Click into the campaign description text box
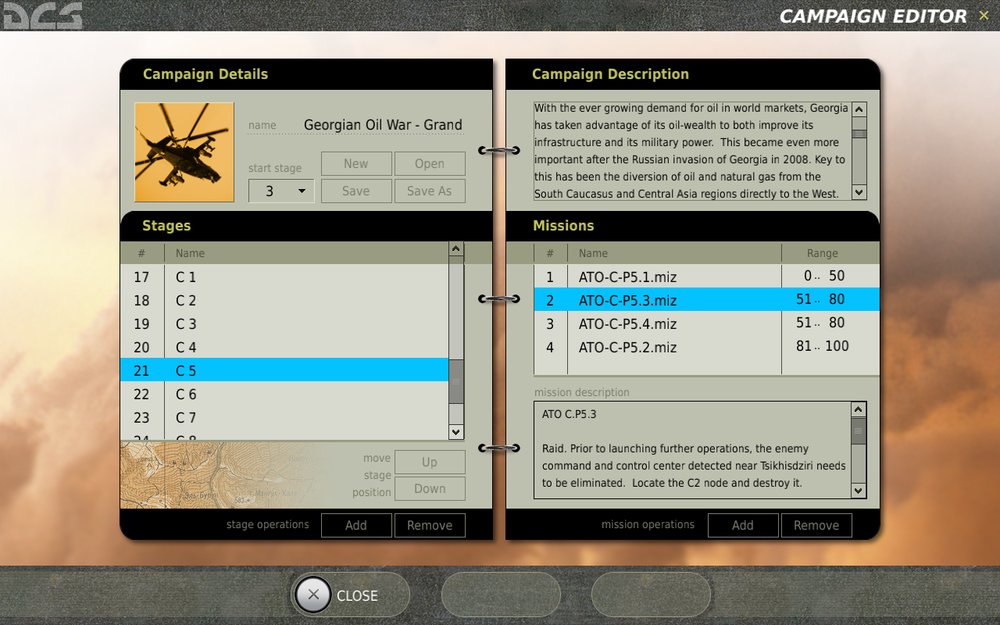The height and width of the screenshot is (625, 1000). tap(692, 151)
